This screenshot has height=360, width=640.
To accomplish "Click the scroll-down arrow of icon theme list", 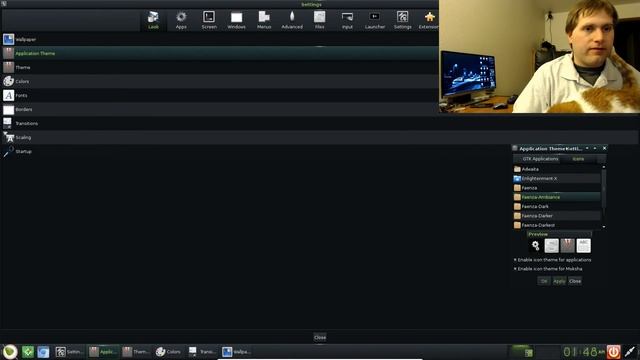I will (x=604, y=227).
